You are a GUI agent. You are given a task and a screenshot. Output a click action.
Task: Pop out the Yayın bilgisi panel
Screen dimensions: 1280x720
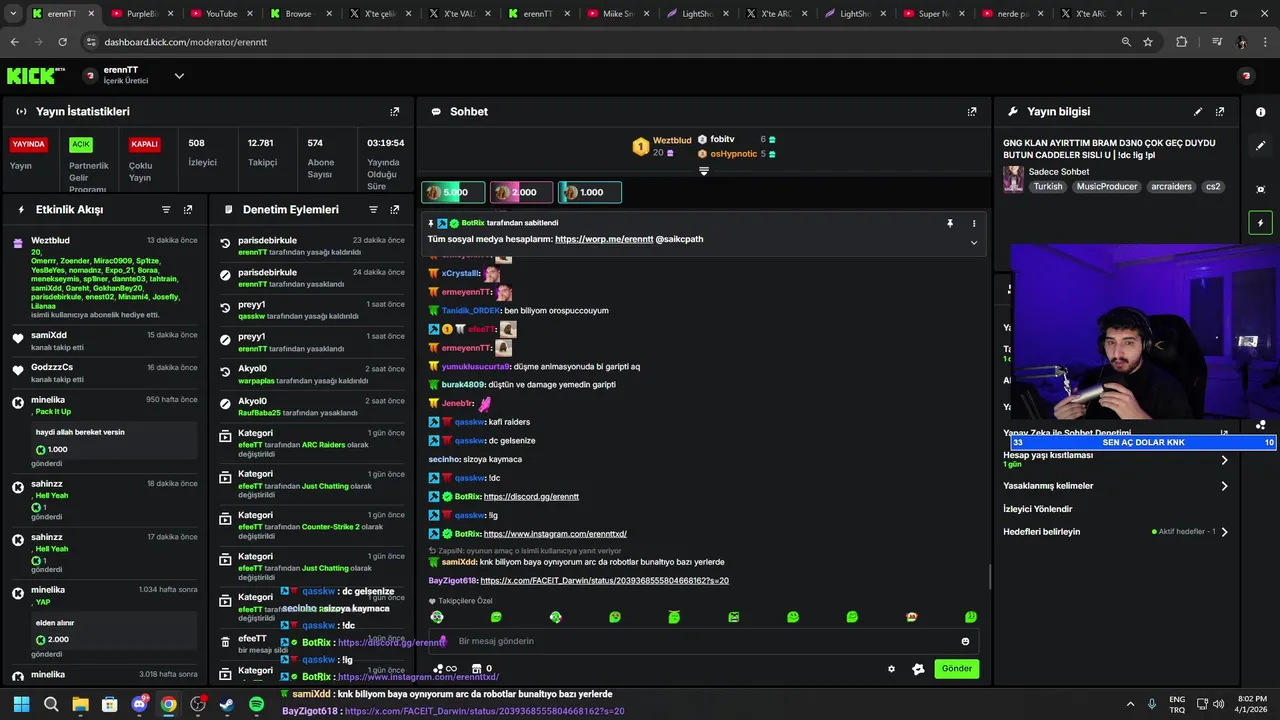pos(1220,112)
